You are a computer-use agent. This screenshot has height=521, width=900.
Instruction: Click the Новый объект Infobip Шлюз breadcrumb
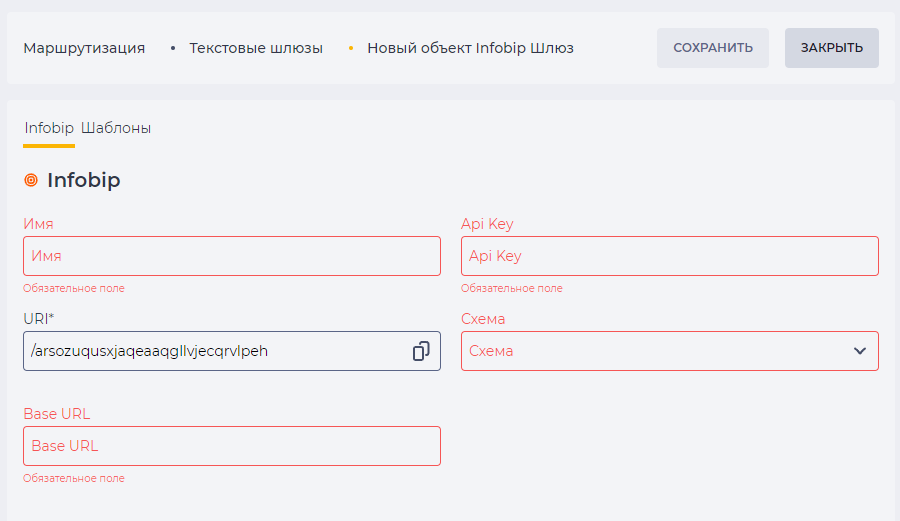(470, 48)
